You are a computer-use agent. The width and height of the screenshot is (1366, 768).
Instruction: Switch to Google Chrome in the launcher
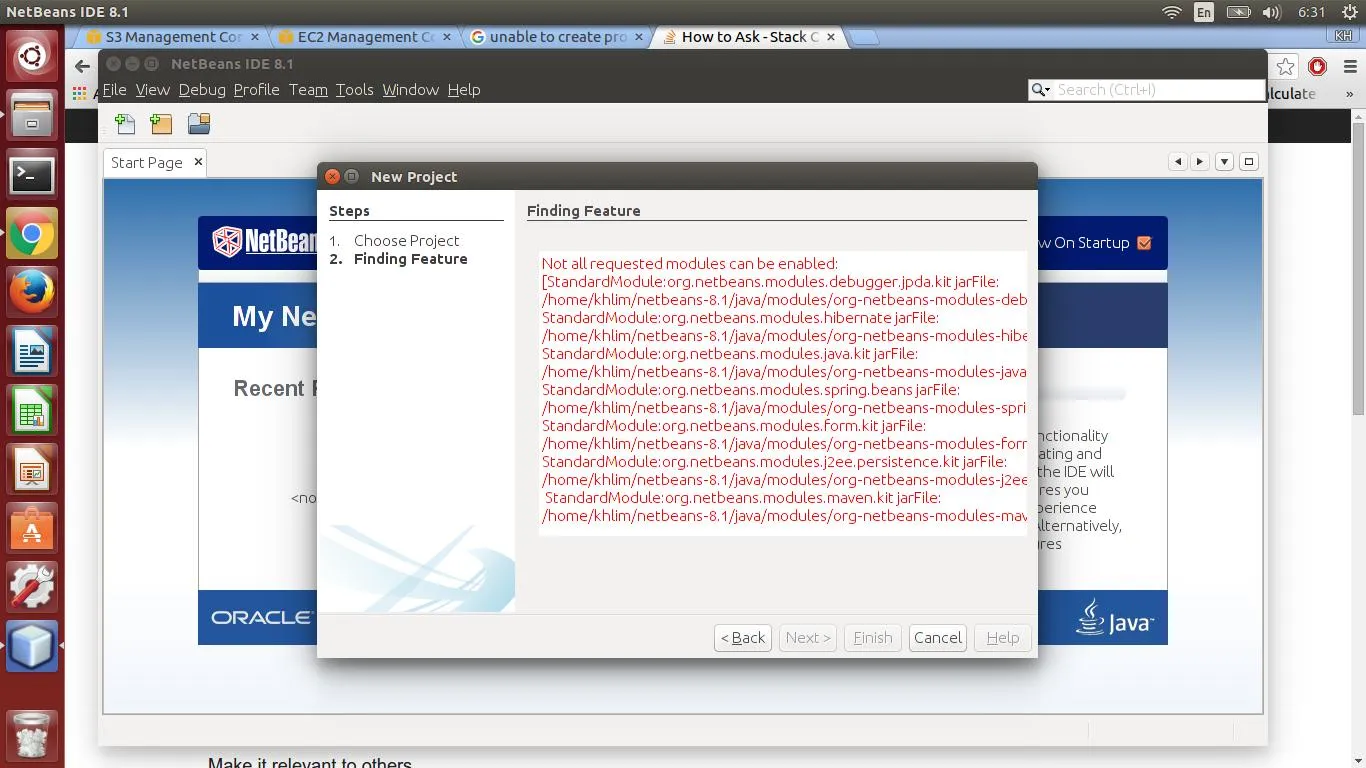(32, 234)
